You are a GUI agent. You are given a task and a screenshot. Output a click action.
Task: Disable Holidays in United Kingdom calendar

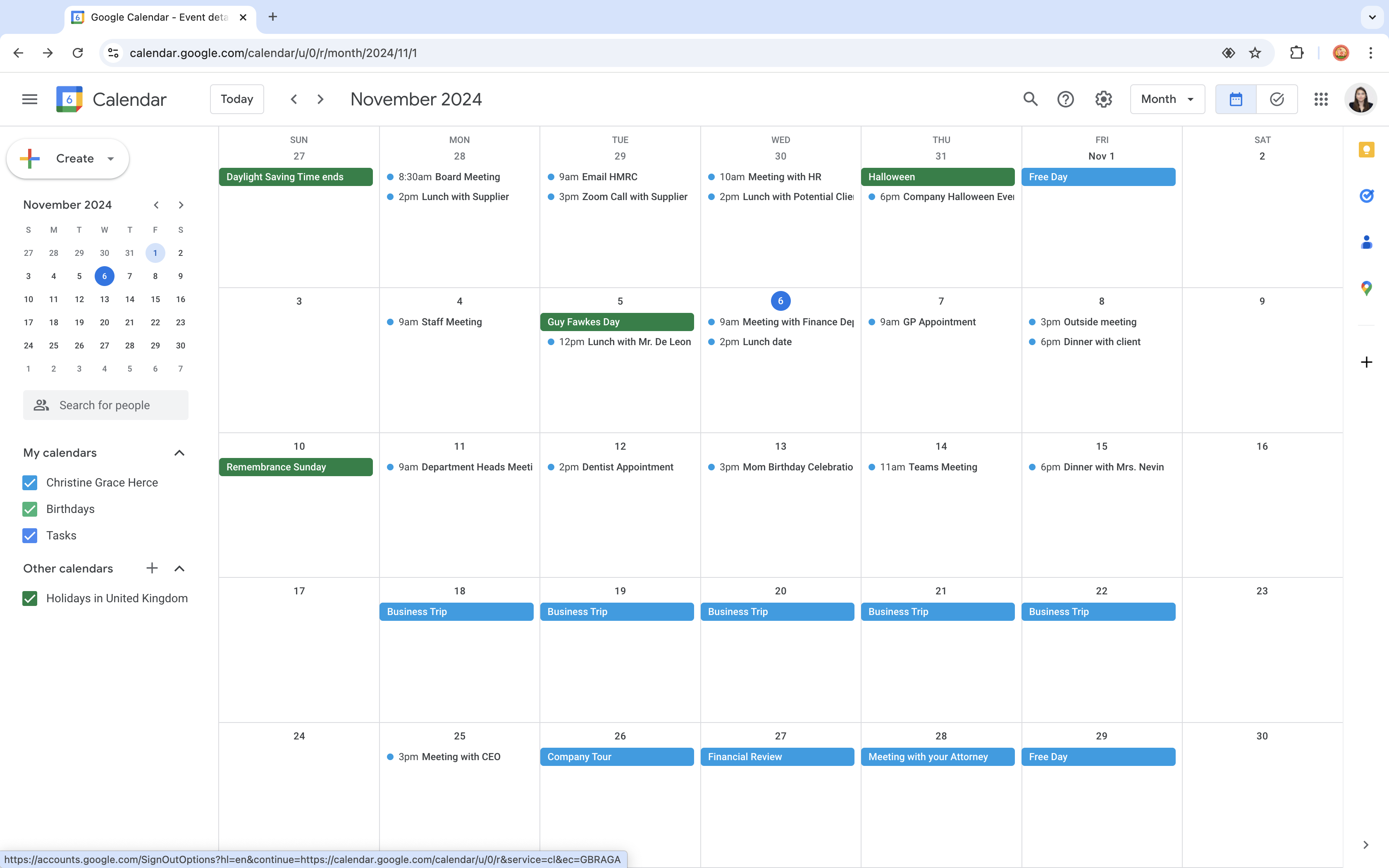point(30,598)
